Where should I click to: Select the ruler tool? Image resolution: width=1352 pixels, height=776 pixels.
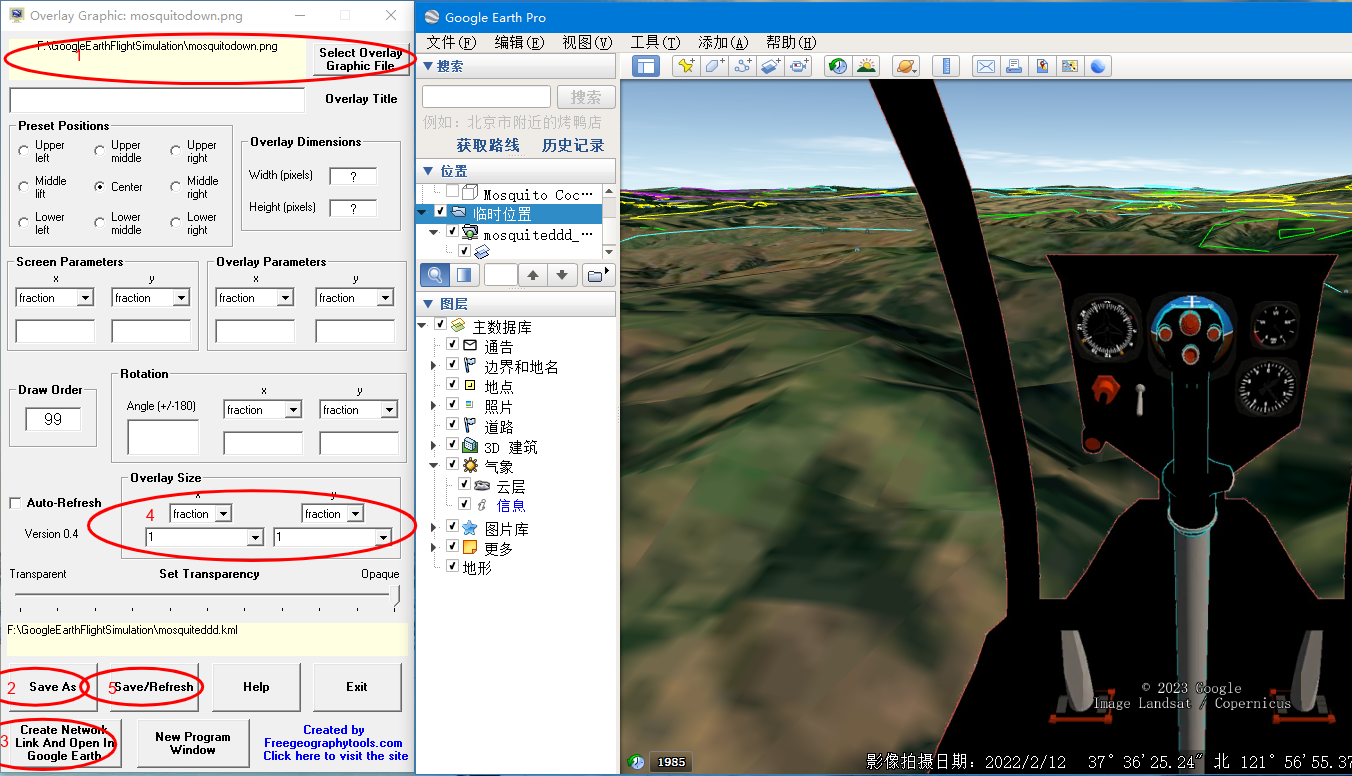point(945,66)
